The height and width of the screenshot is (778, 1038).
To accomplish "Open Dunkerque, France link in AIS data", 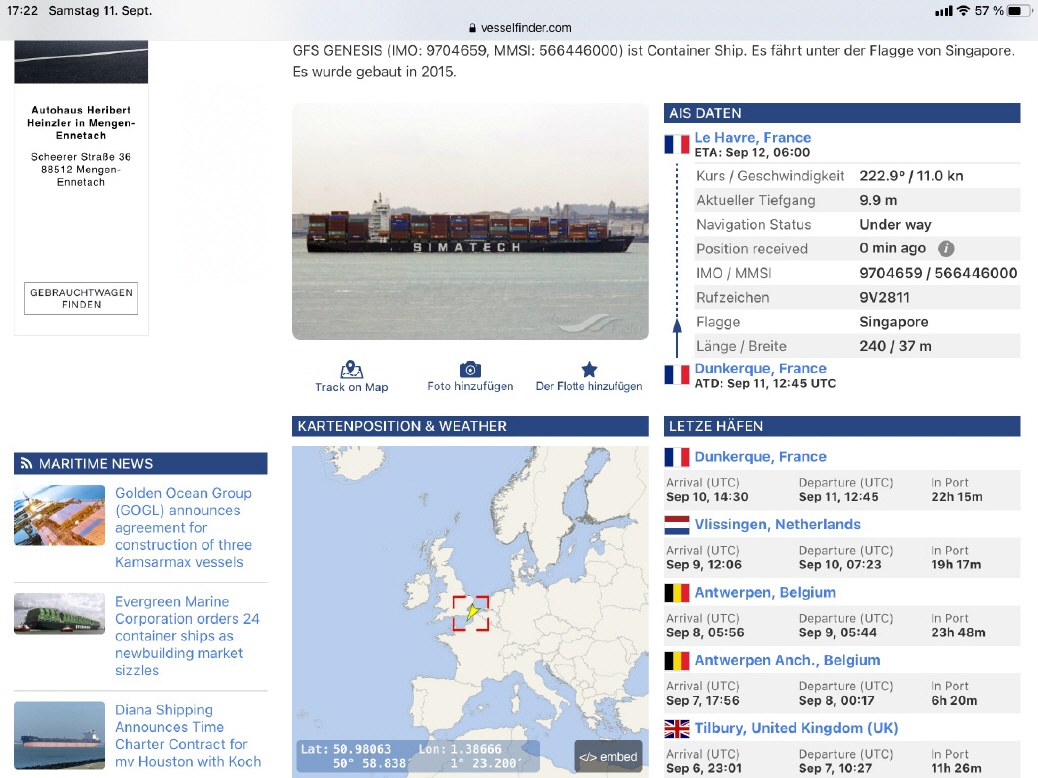I will 760,368.
